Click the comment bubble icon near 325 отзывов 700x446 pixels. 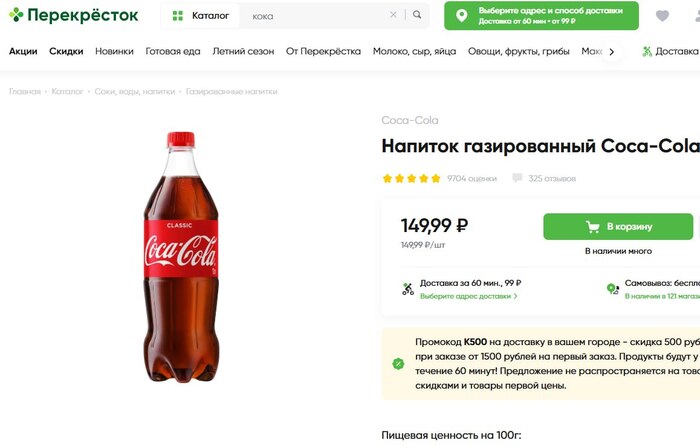click(517, 178)
